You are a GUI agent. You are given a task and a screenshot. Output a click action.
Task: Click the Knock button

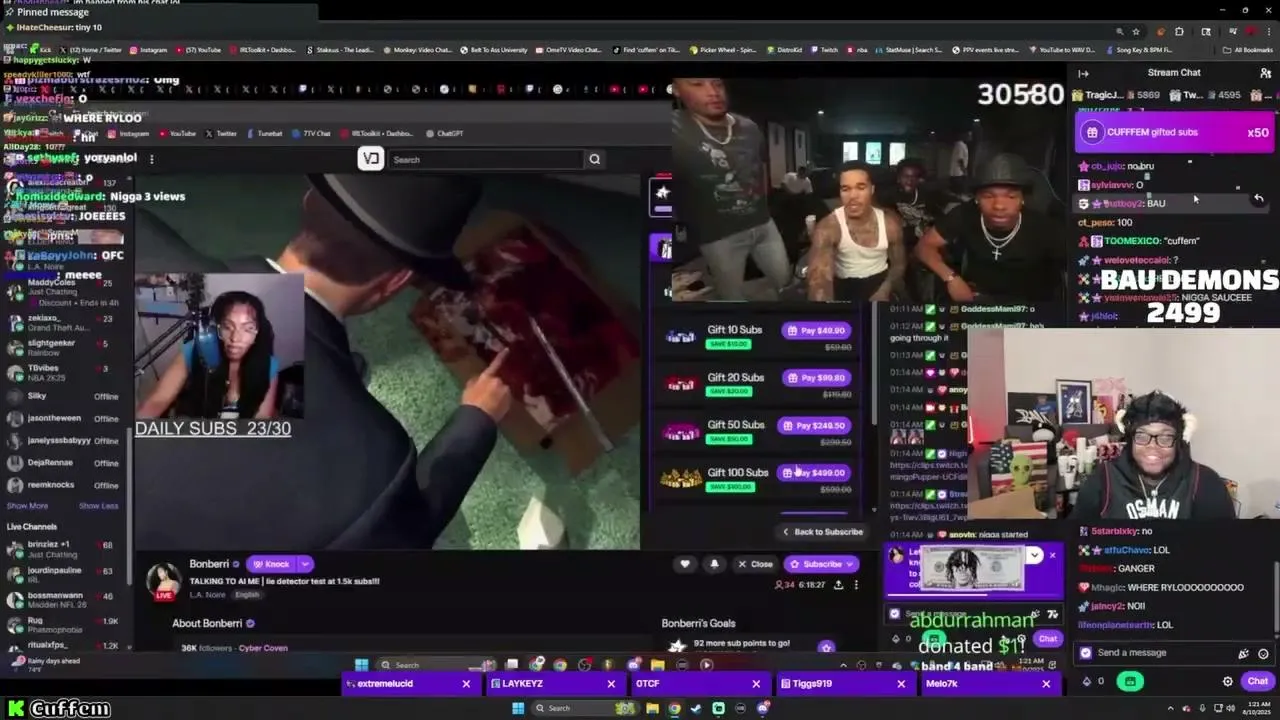point(272,564)
